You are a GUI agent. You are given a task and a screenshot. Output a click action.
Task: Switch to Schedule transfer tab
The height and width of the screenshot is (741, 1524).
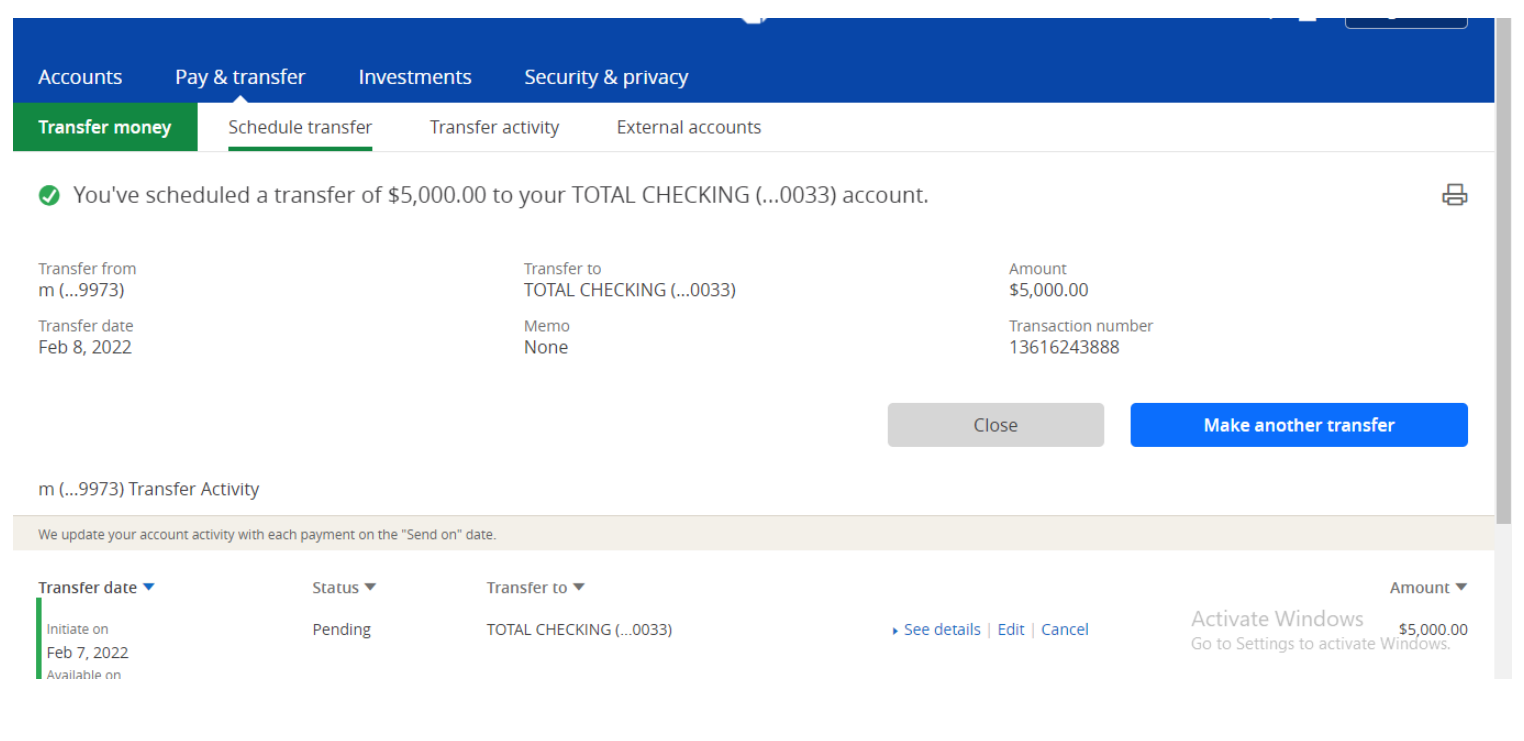point(300,127)
